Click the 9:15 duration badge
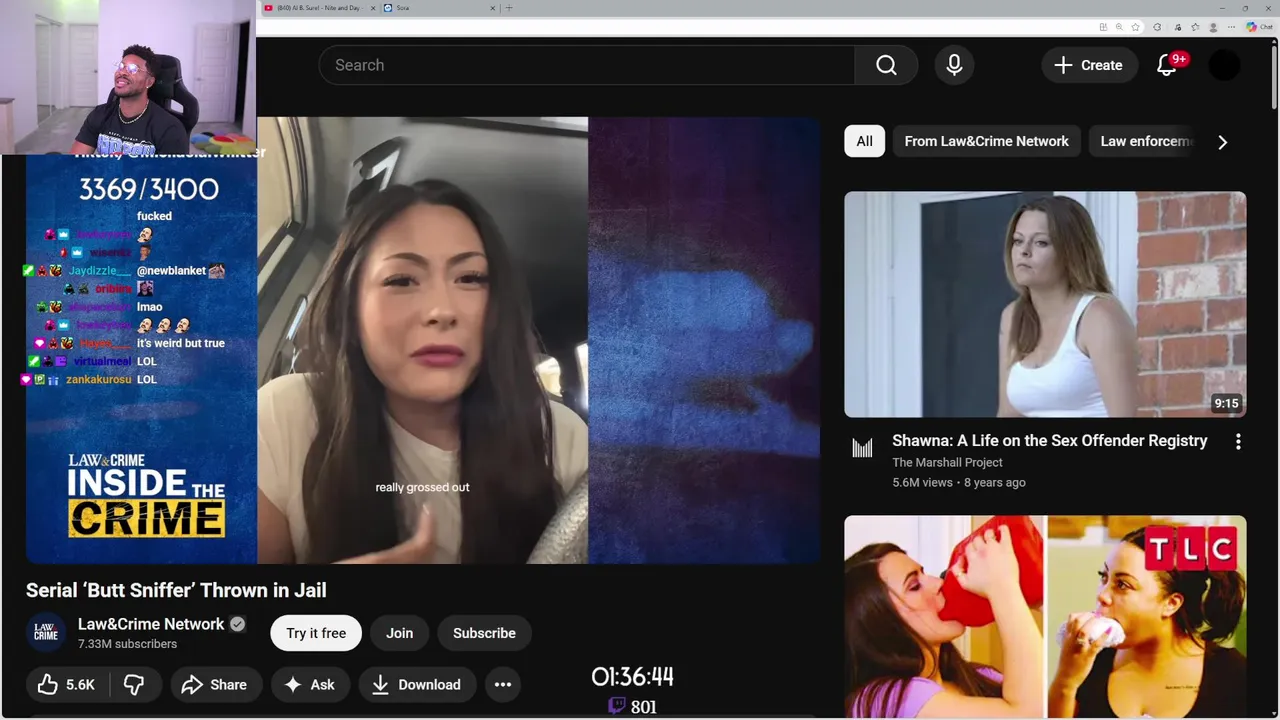The width and height of the screenshot is (1280, 720). [1226, 404]
